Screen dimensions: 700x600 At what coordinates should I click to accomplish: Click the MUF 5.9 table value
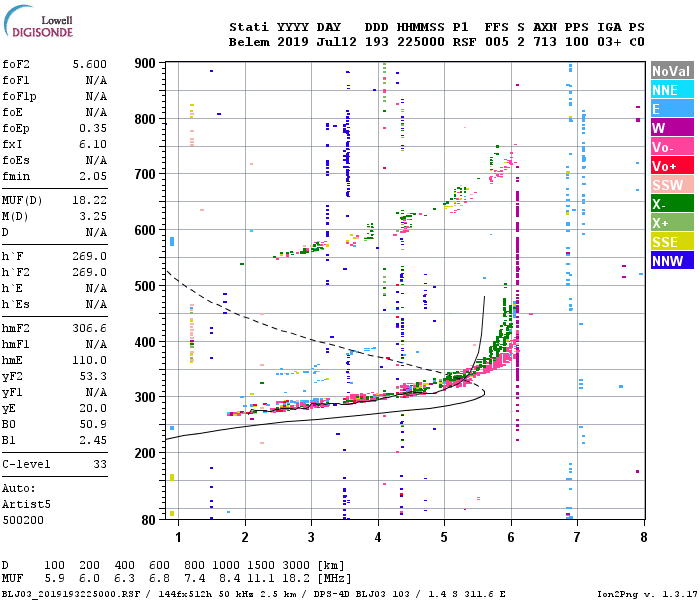click(x=54, y=579)
